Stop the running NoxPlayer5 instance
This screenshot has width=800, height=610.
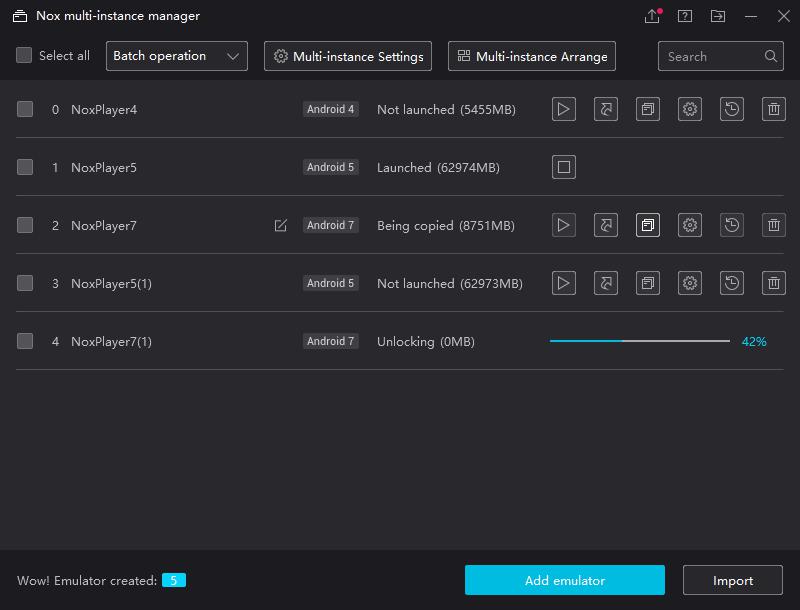point(564,167)
